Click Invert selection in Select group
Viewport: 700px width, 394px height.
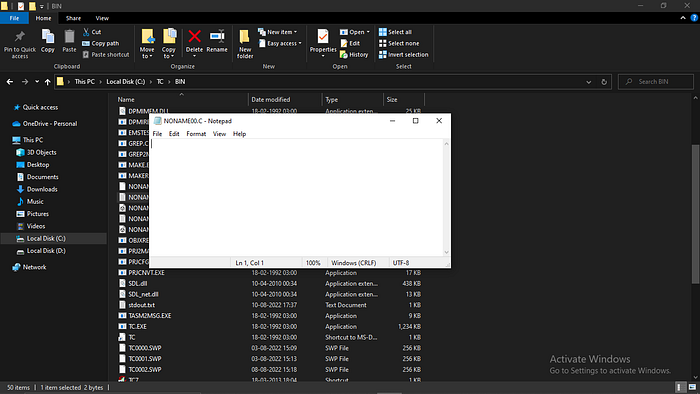404,54
